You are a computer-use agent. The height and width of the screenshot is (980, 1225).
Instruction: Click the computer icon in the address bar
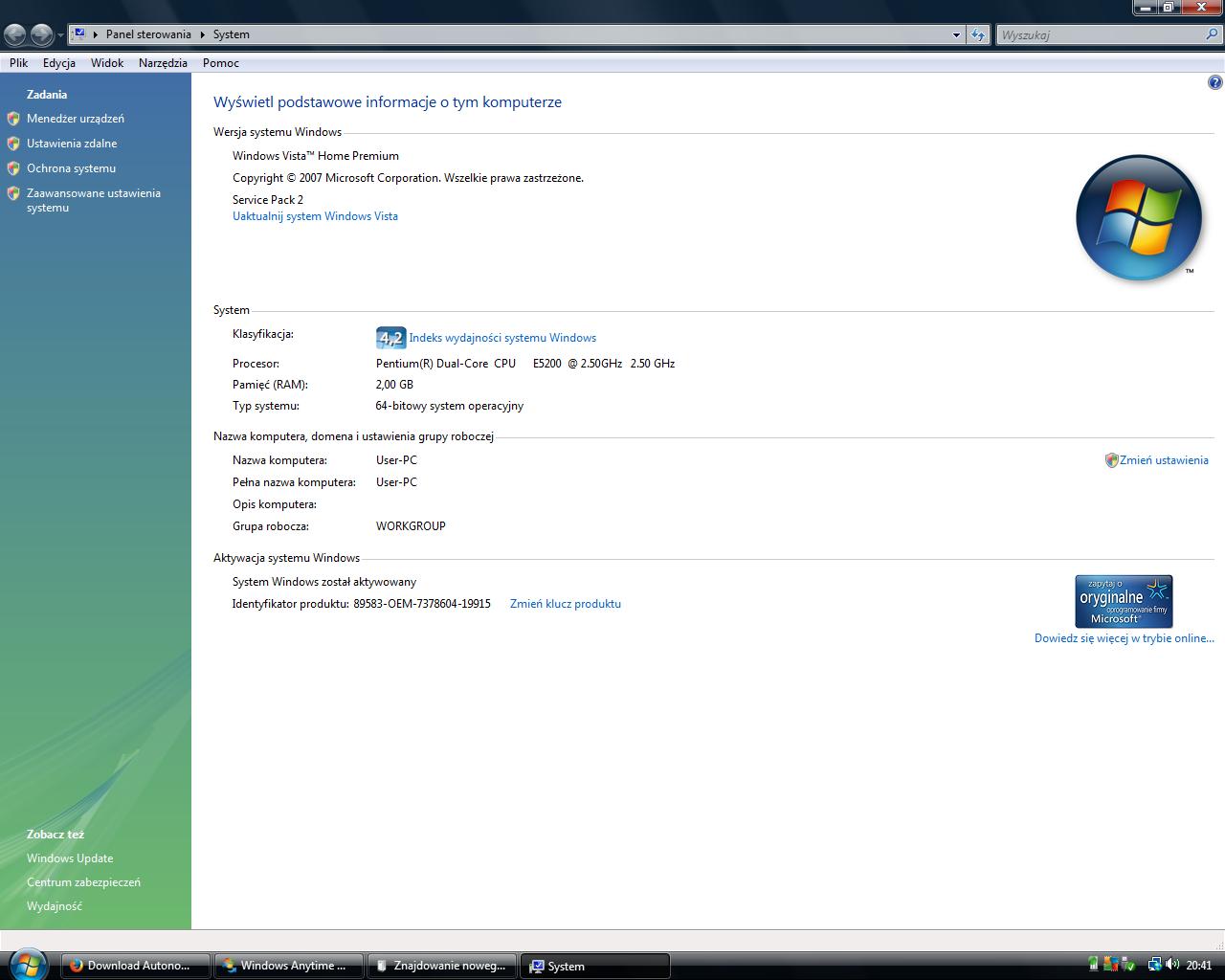79,34
